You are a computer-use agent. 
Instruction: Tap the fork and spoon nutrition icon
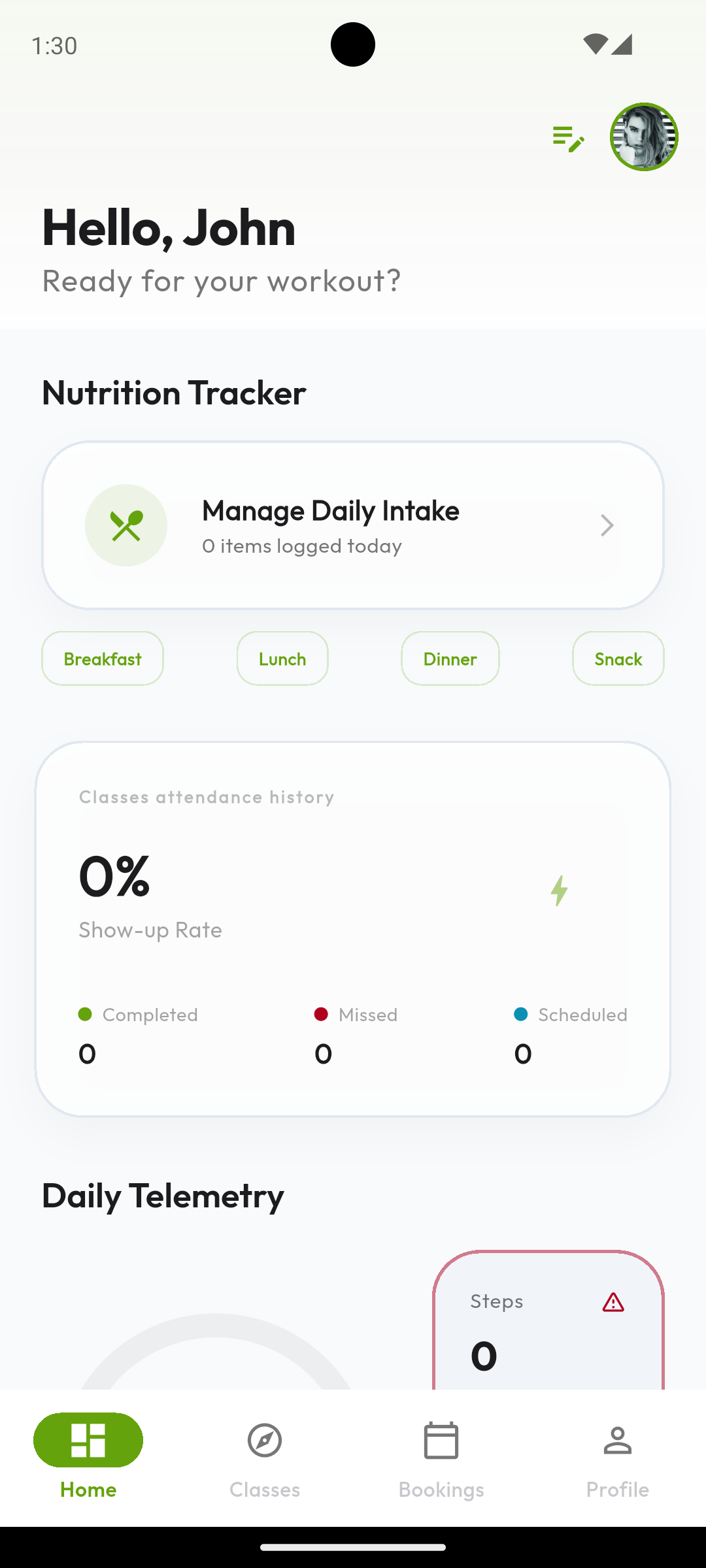[126, 525]
